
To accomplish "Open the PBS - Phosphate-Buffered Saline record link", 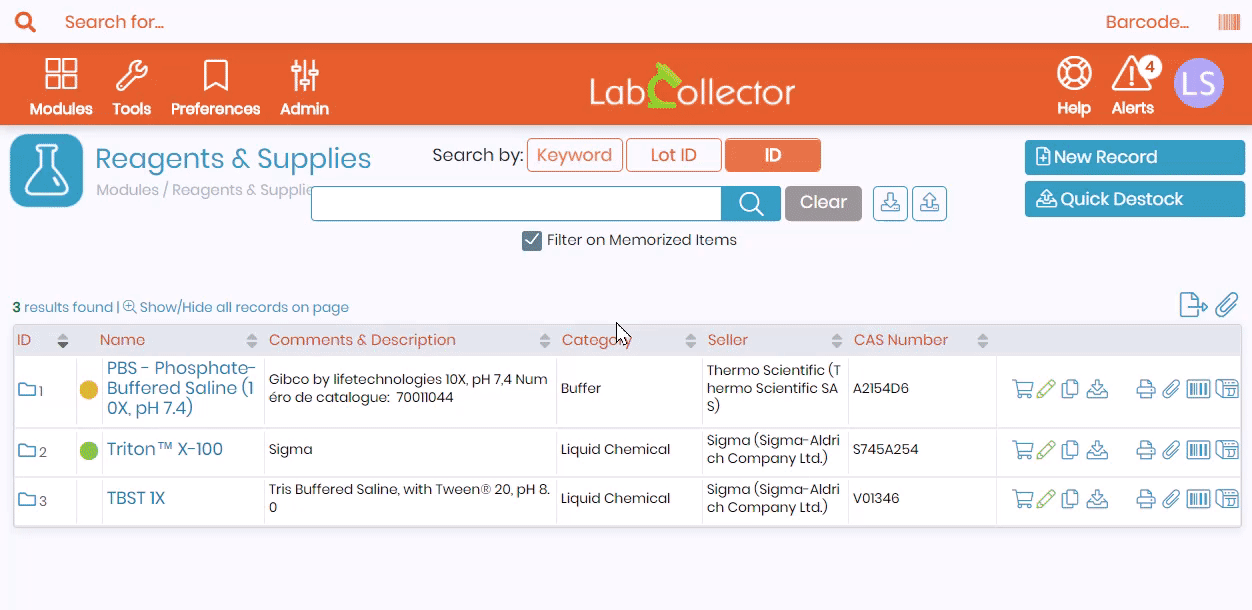I will [181, 388].
